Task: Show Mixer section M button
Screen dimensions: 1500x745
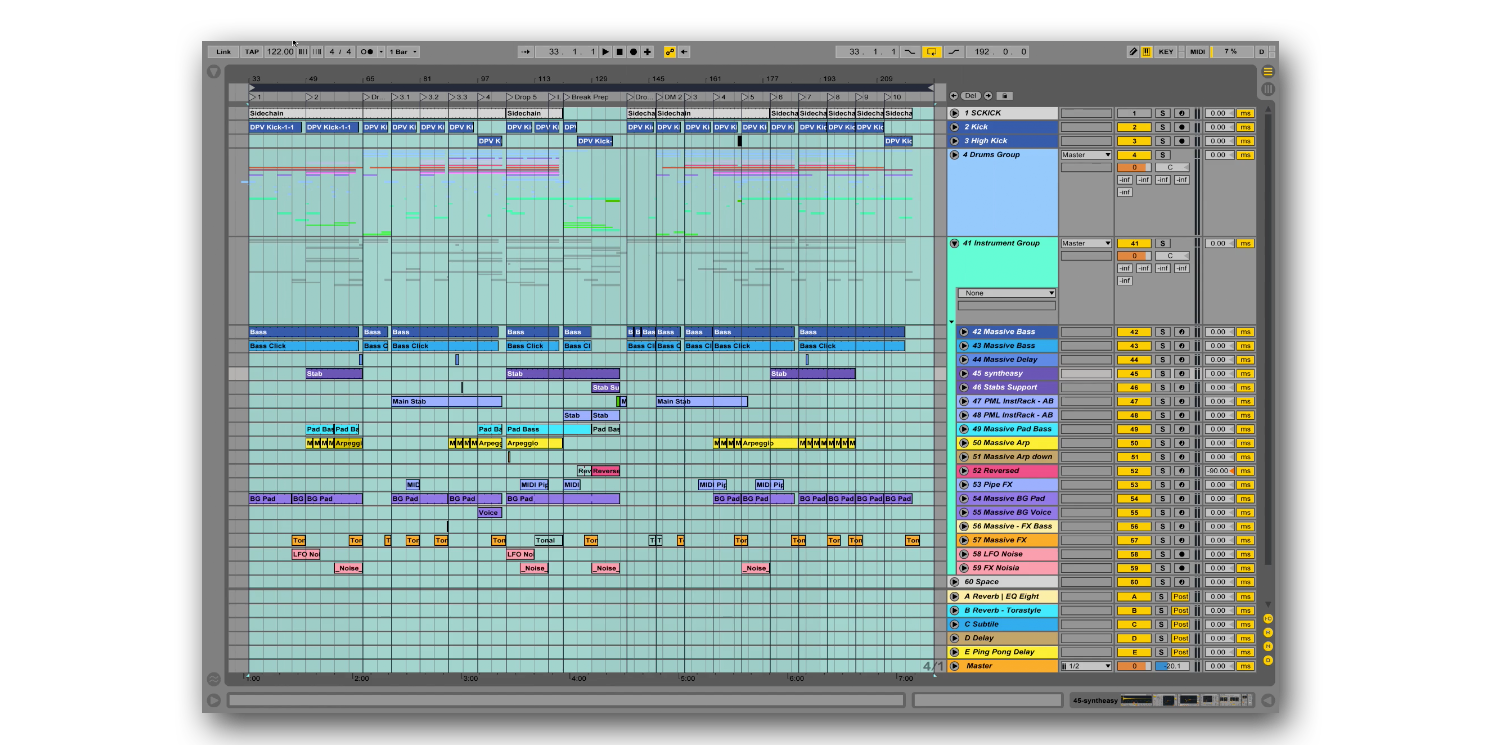Action: (x=1268, y=647)
